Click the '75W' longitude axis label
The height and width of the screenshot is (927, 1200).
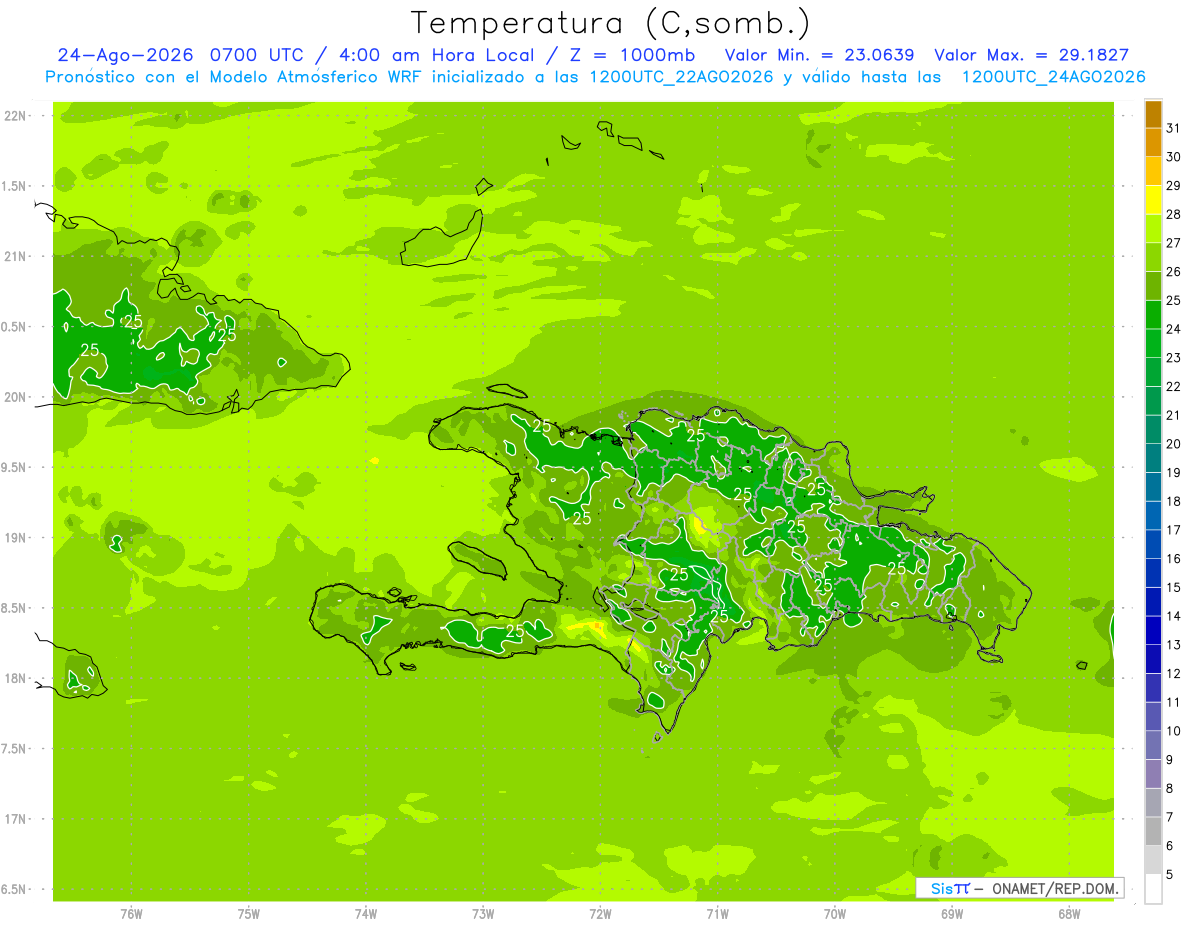(x=249, y=914)
